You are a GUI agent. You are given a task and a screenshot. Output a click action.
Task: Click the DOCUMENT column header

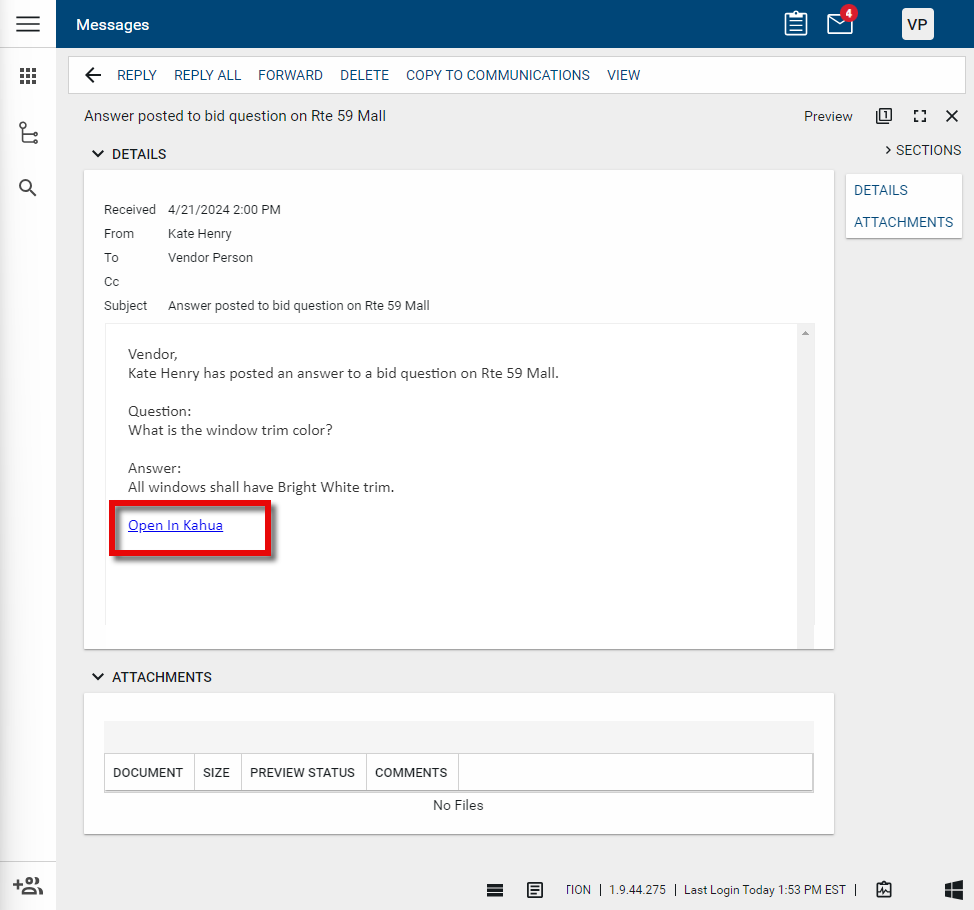(x=148, y=772)
